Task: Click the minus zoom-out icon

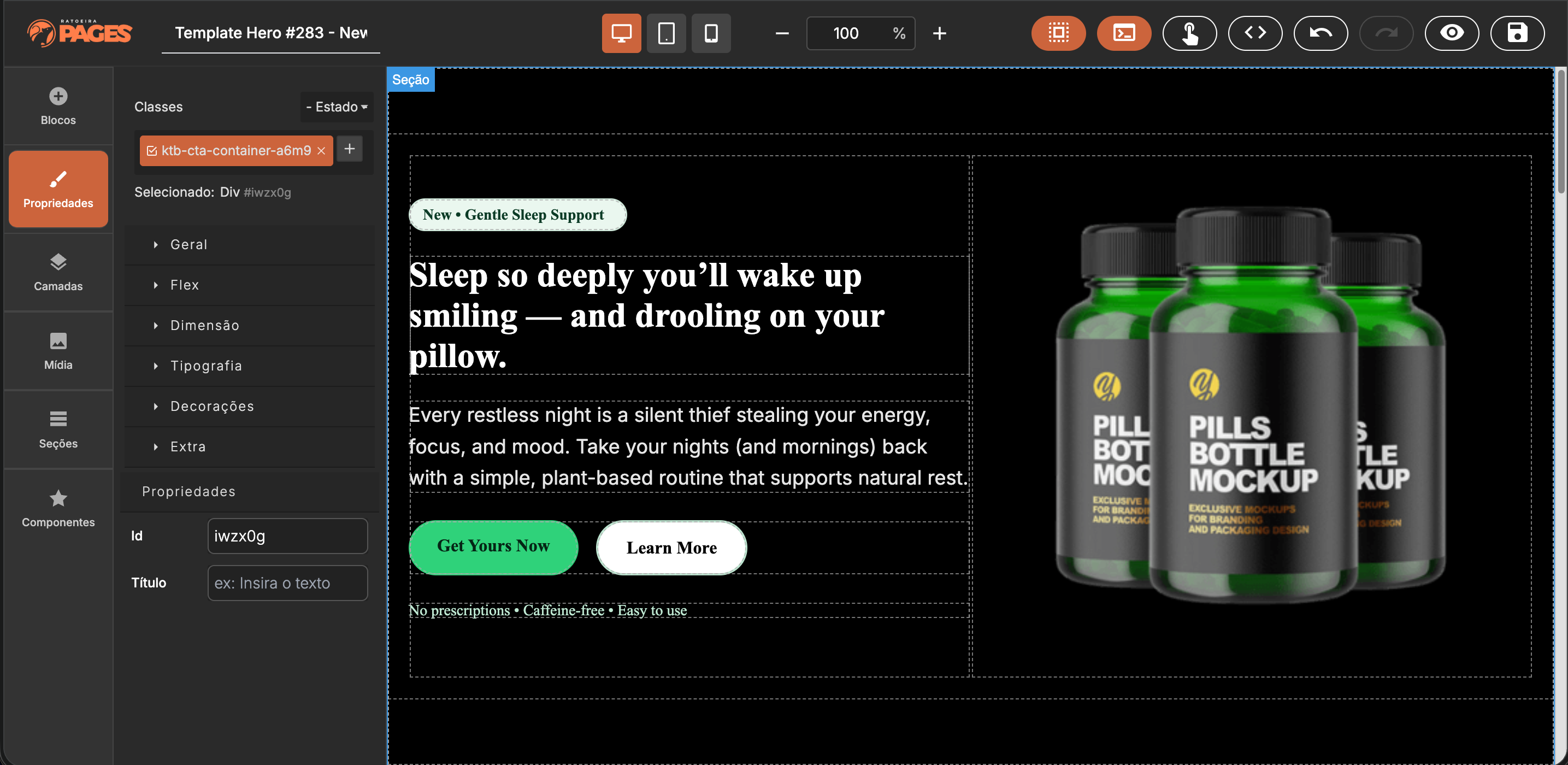Action: click(782, 33)
